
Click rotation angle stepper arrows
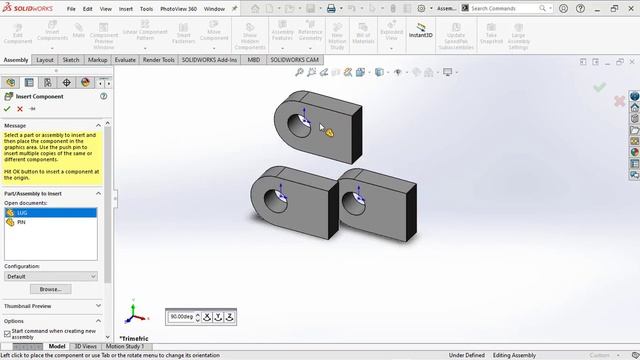[198, 317]
